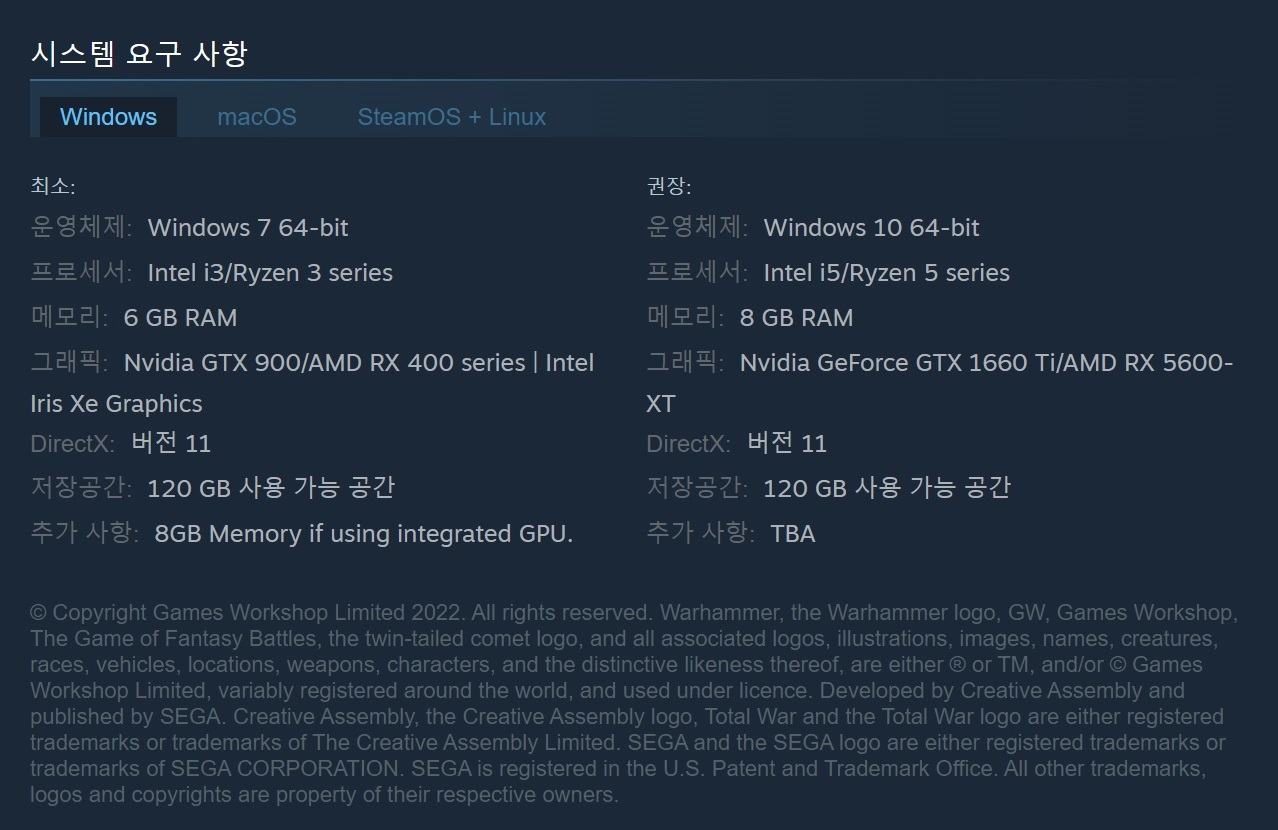Click the 'TBA' additional notes value
Viewport: 1278px width, 830px height.
pyautogui.click(x=793, y=534)
